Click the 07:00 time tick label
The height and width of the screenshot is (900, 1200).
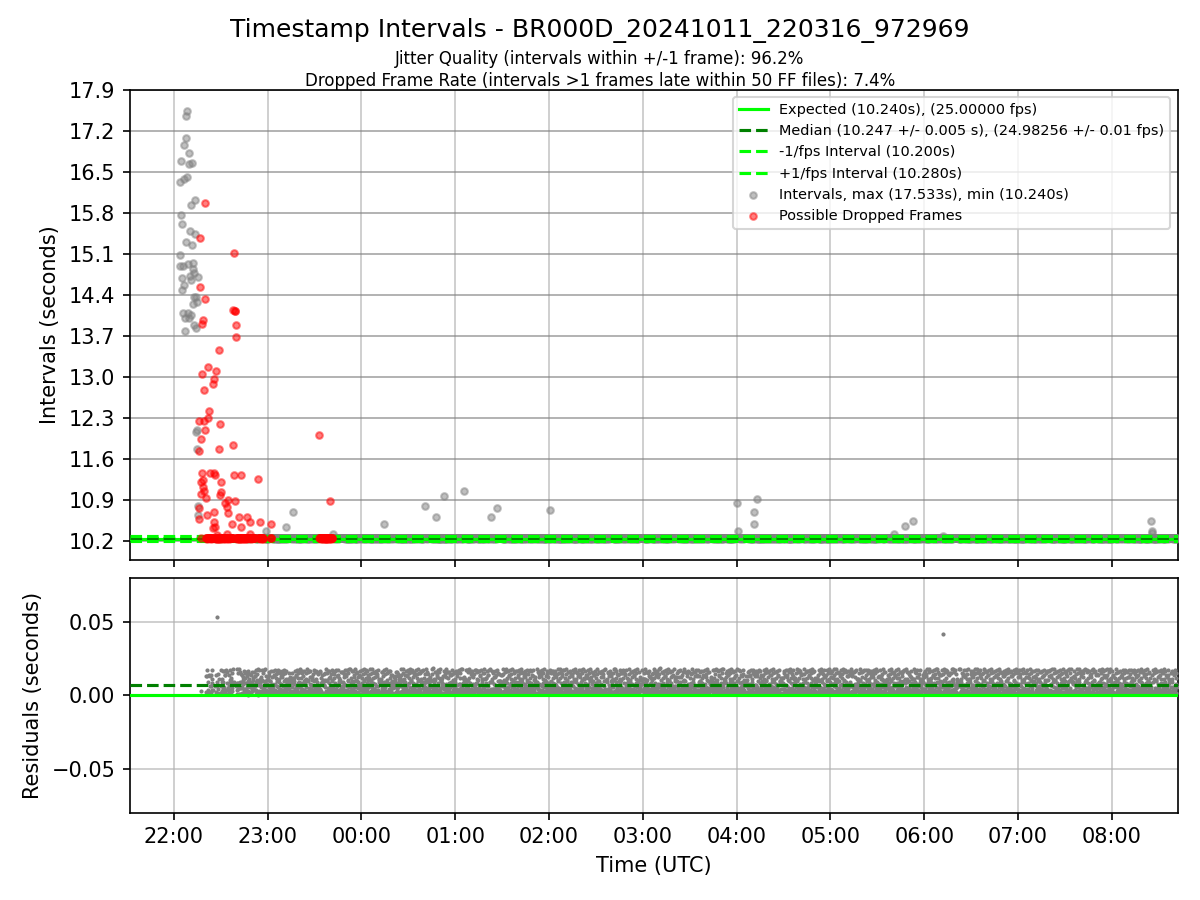click(x=1018, y=835)
